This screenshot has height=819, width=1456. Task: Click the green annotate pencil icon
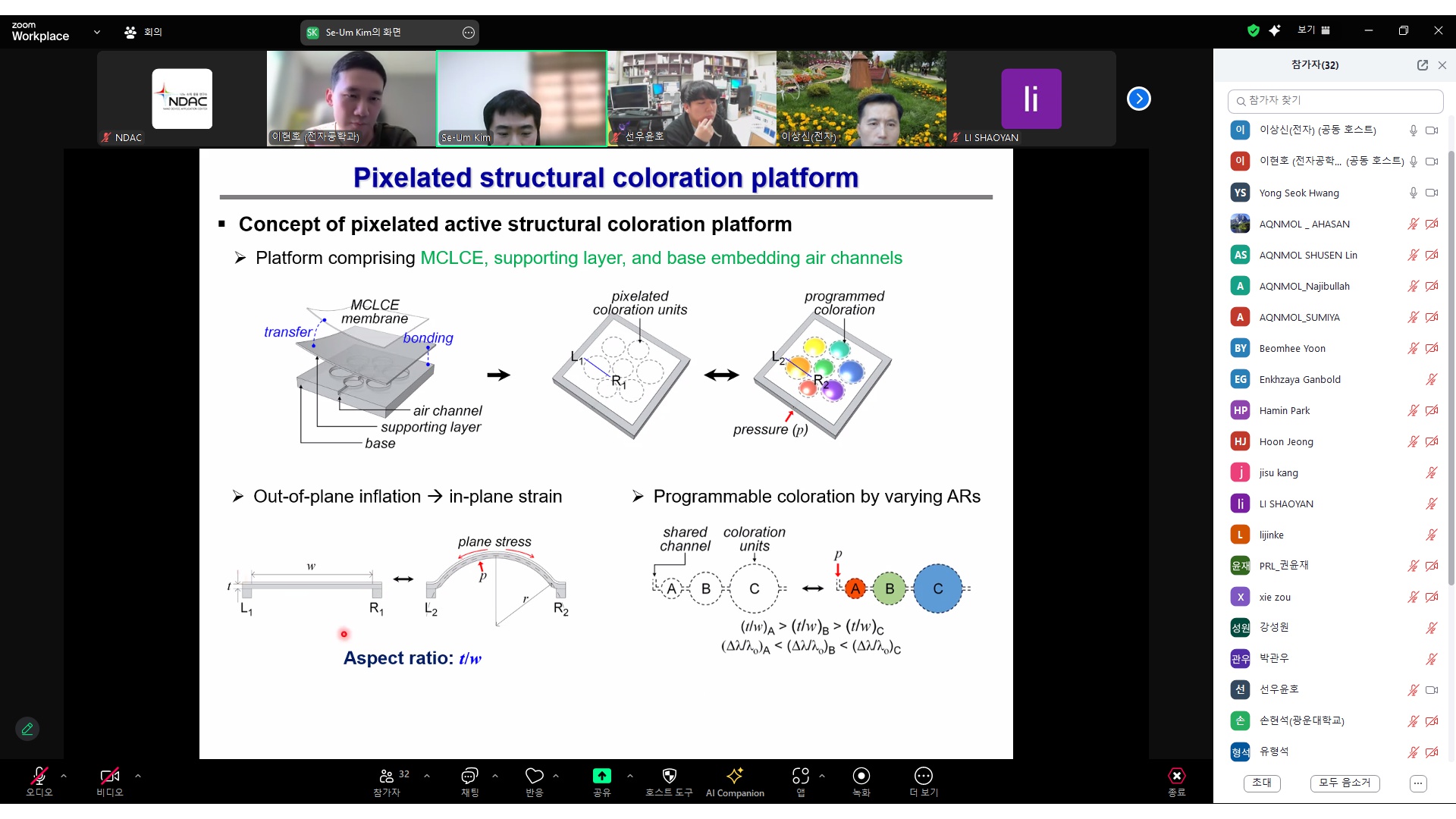(x=27, y=729)
